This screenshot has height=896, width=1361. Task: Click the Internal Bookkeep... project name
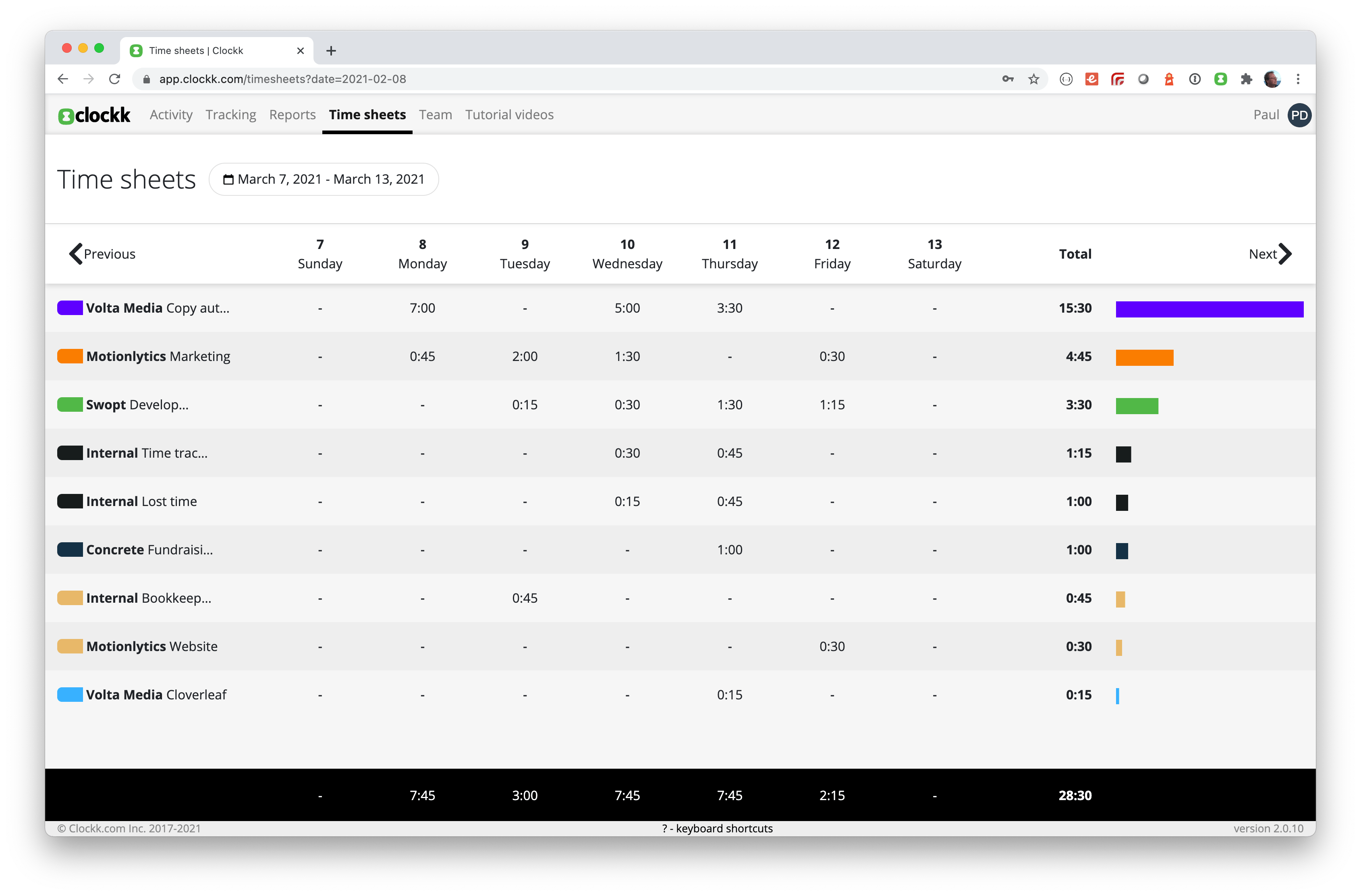point(149,598)
